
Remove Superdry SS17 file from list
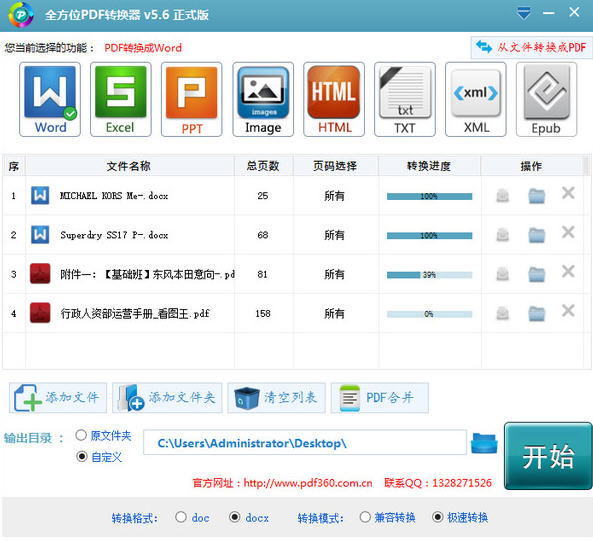pos(568,232)
